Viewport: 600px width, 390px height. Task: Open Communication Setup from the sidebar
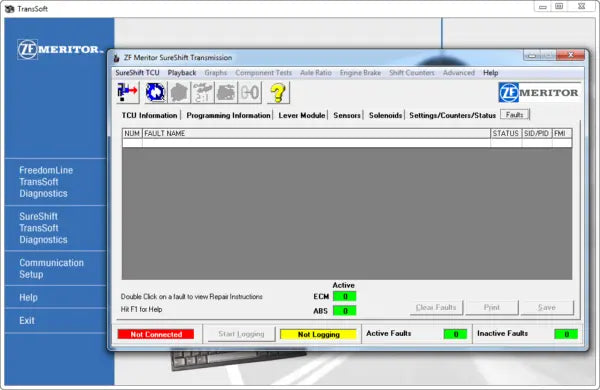coord(51,268)
